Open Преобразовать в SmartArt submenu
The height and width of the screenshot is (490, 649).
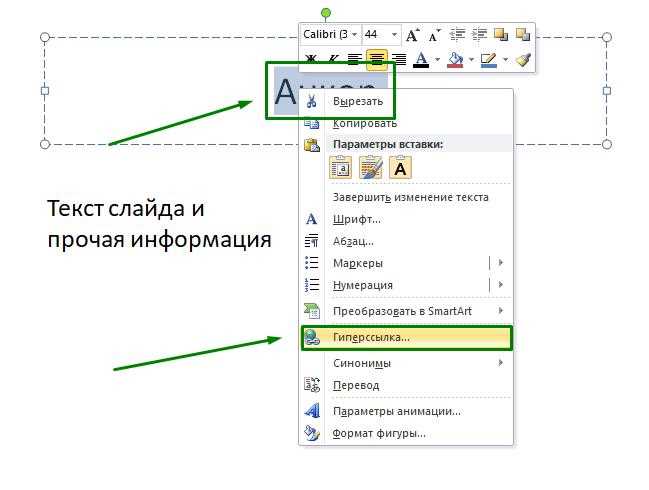tap(406, 311)
